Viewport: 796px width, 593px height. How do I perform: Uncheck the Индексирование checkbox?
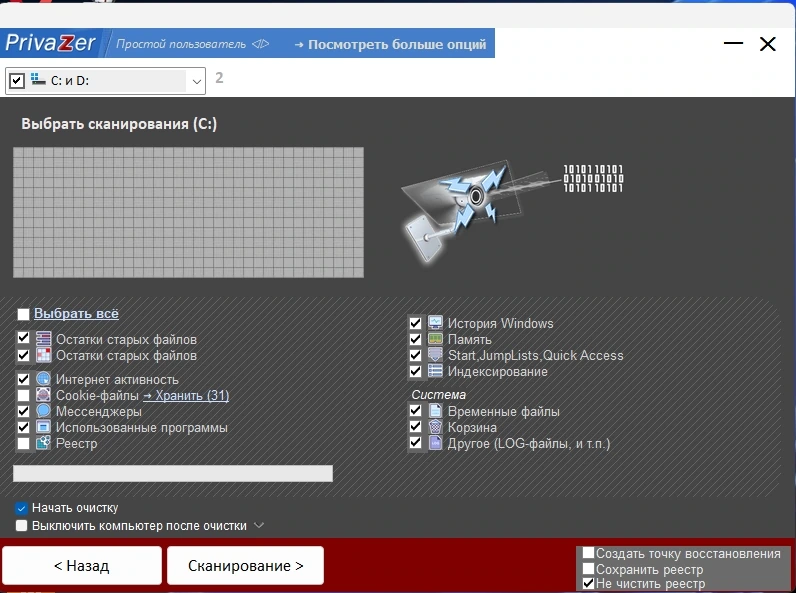(415, 371)
